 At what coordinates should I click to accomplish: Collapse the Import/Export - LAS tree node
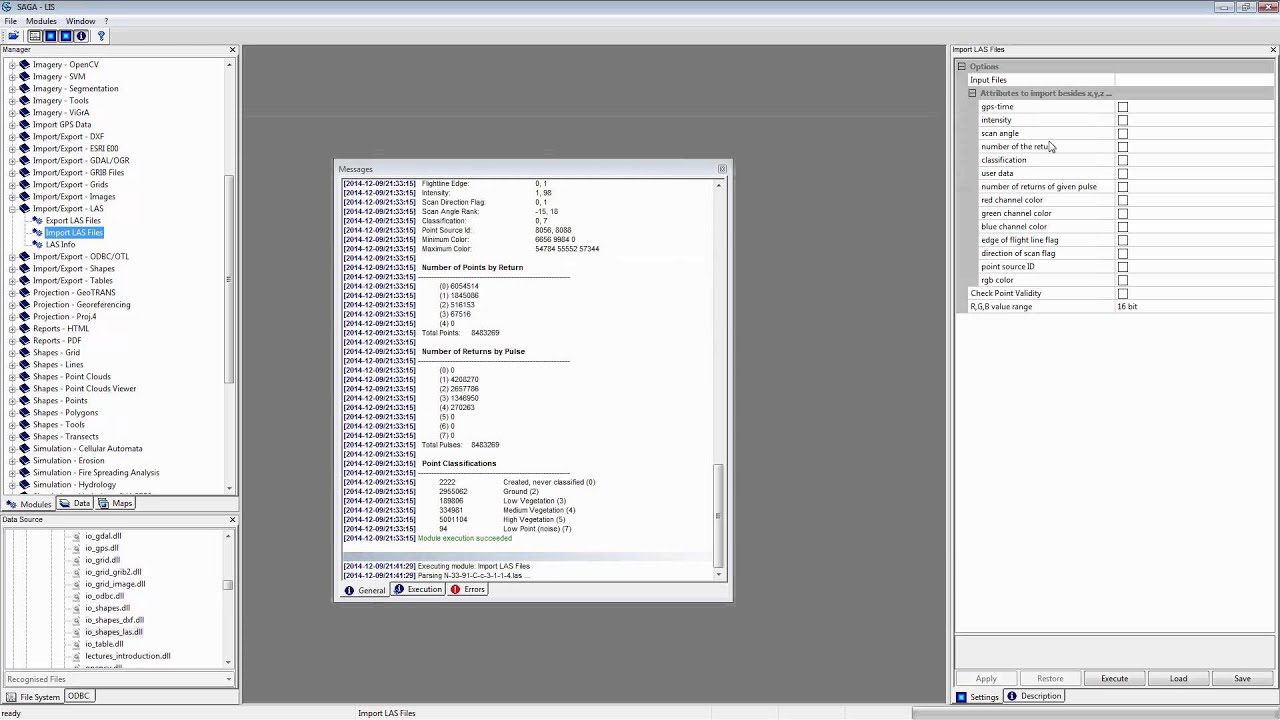[x=12, y=208]
